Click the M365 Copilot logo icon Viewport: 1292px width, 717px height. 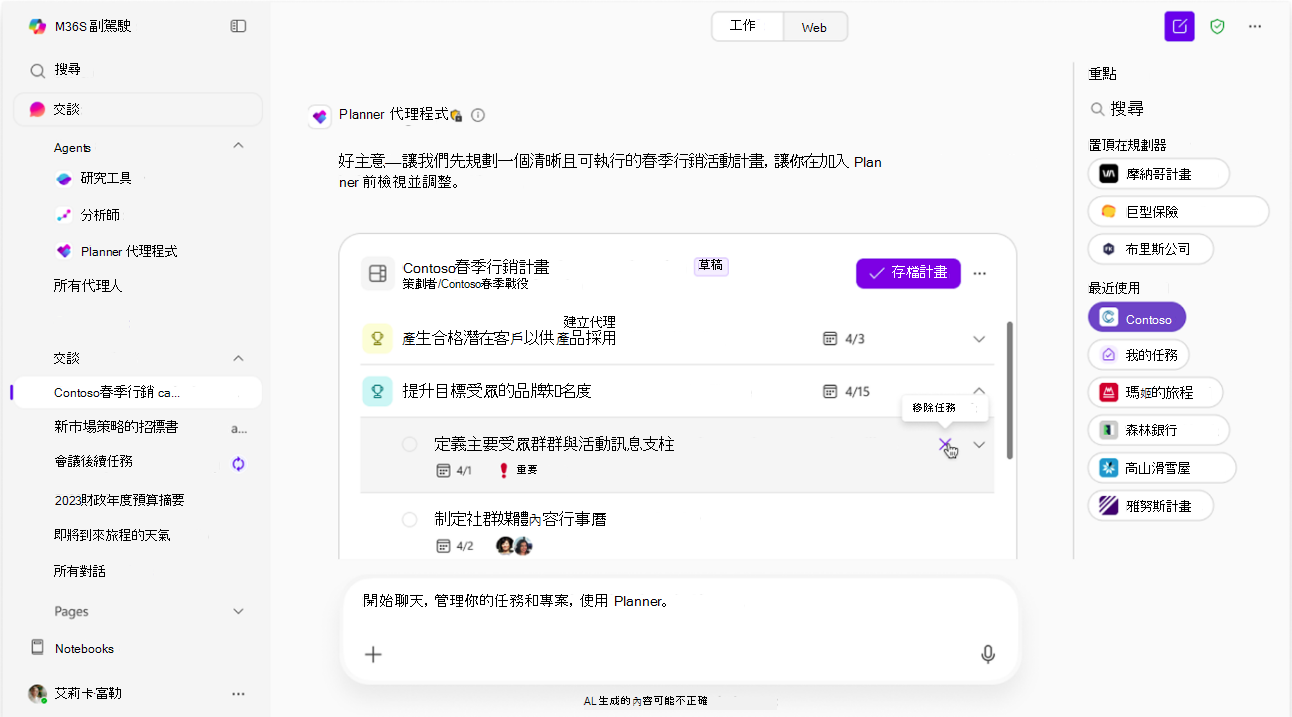click(37, 26)
